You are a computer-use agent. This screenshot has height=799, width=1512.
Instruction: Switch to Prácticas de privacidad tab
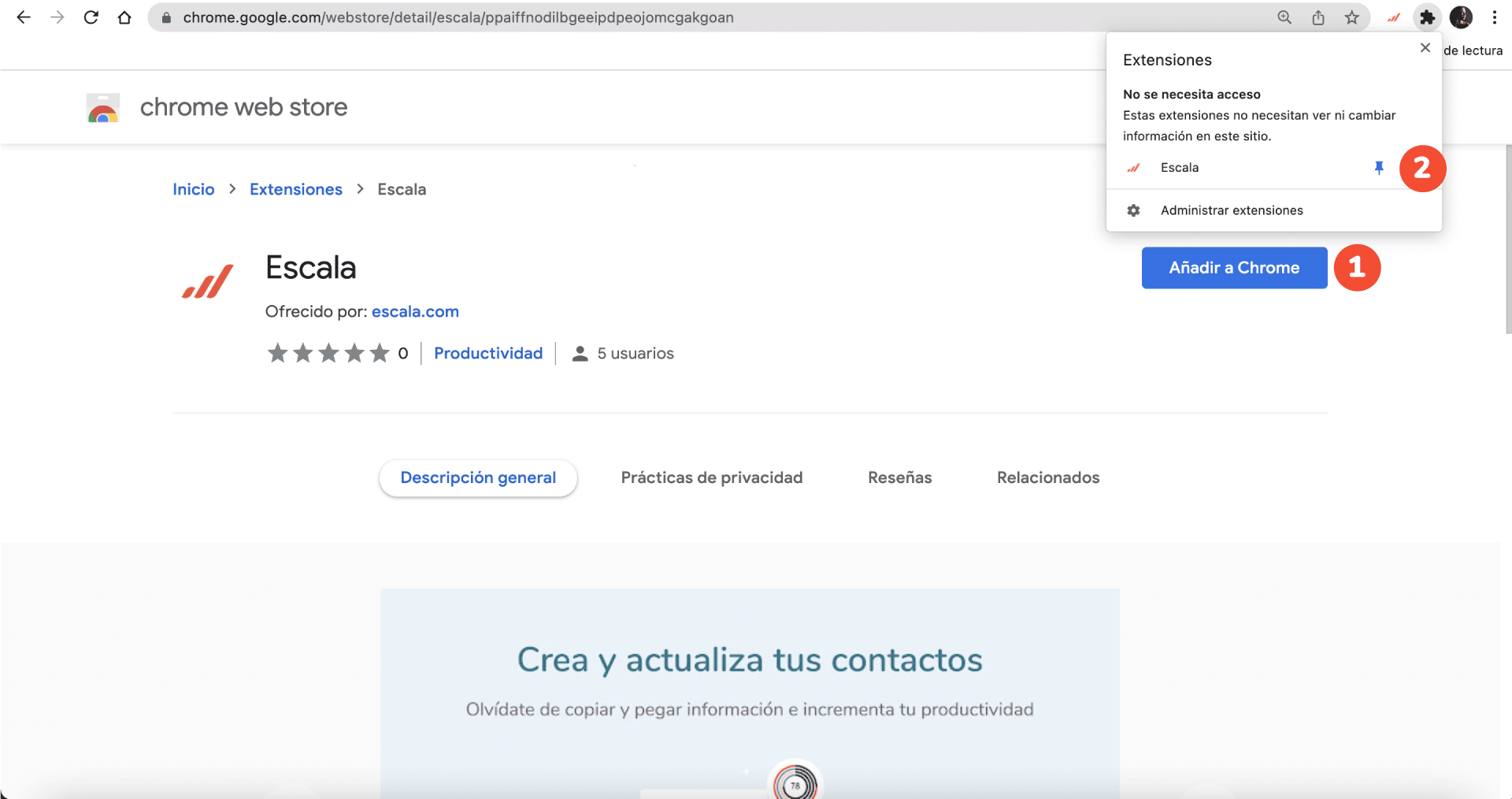click(712, 478)
